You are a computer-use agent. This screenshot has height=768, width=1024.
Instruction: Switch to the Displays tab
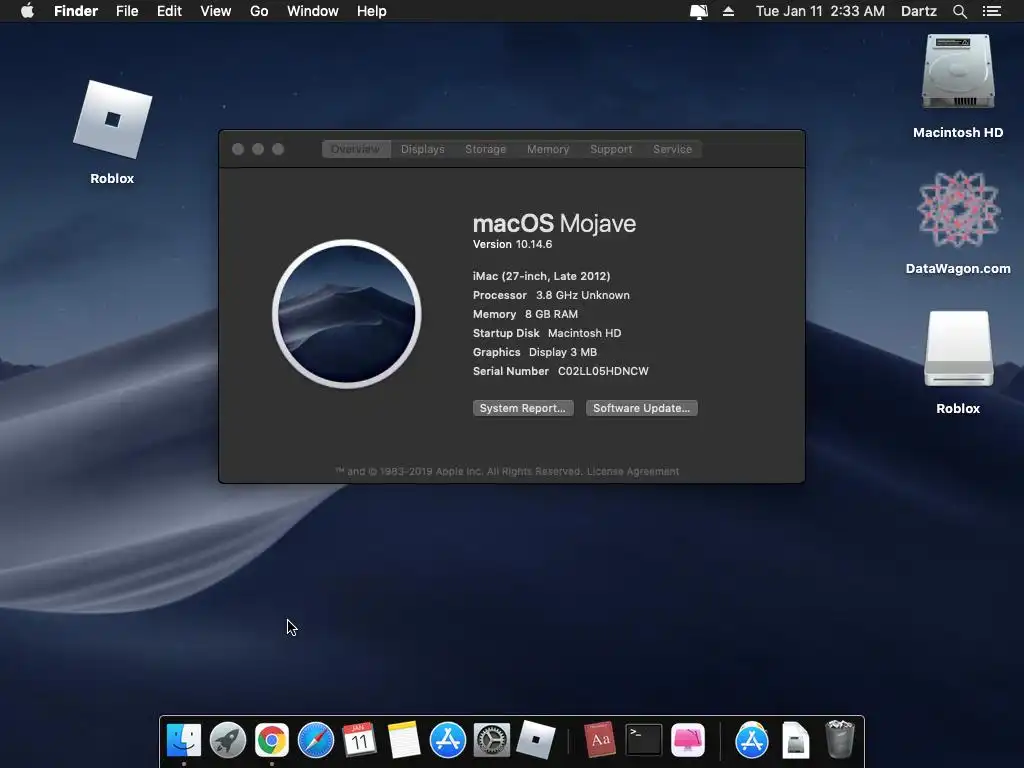click(x=423, y=149)
